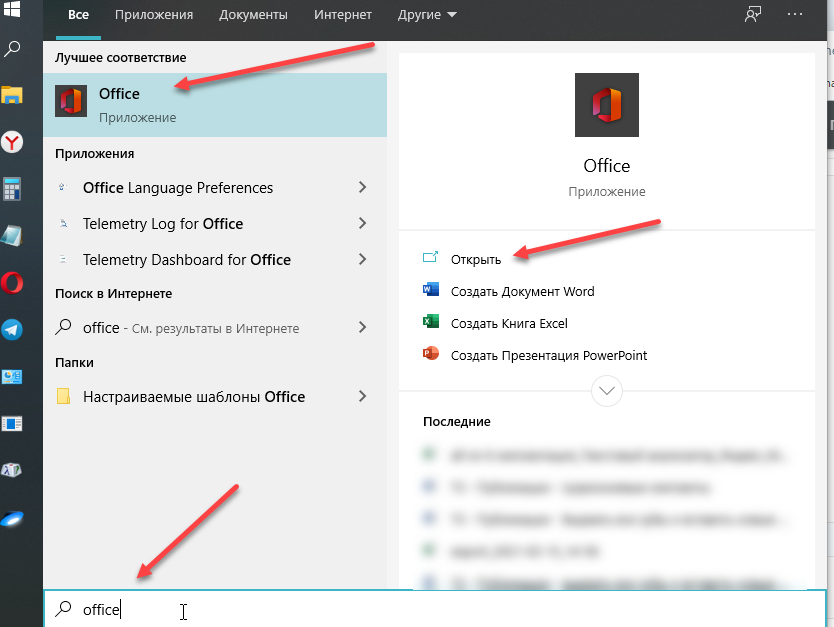Viewport: 834px width, 627px height.
Task: Switch to the Все tab
Action: click(78, 15)
